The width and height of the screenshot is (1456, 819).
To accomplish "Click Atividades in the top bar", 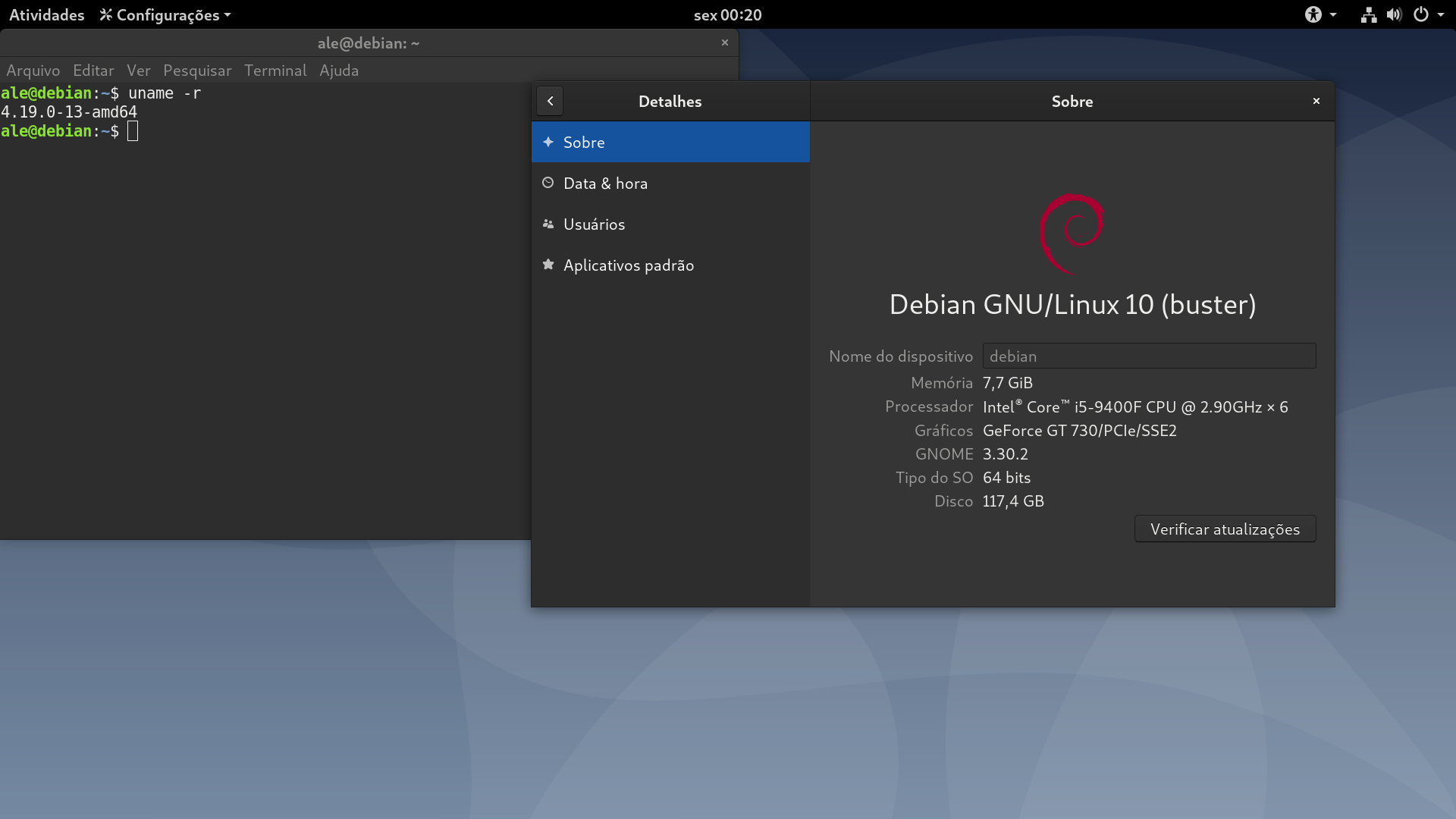I will tap(46, 14).
